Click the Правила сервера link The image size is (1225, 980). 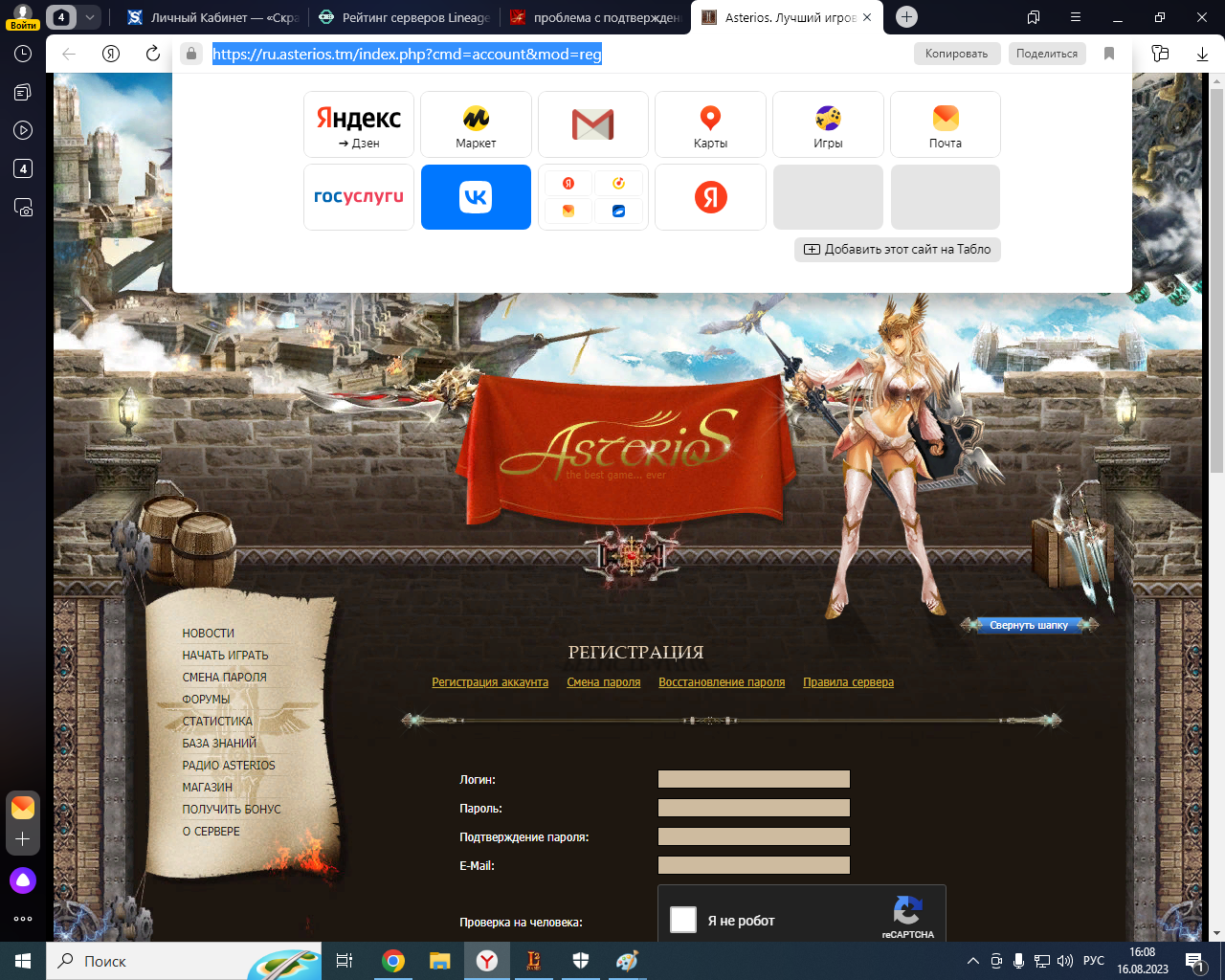[x=849, y=682]
